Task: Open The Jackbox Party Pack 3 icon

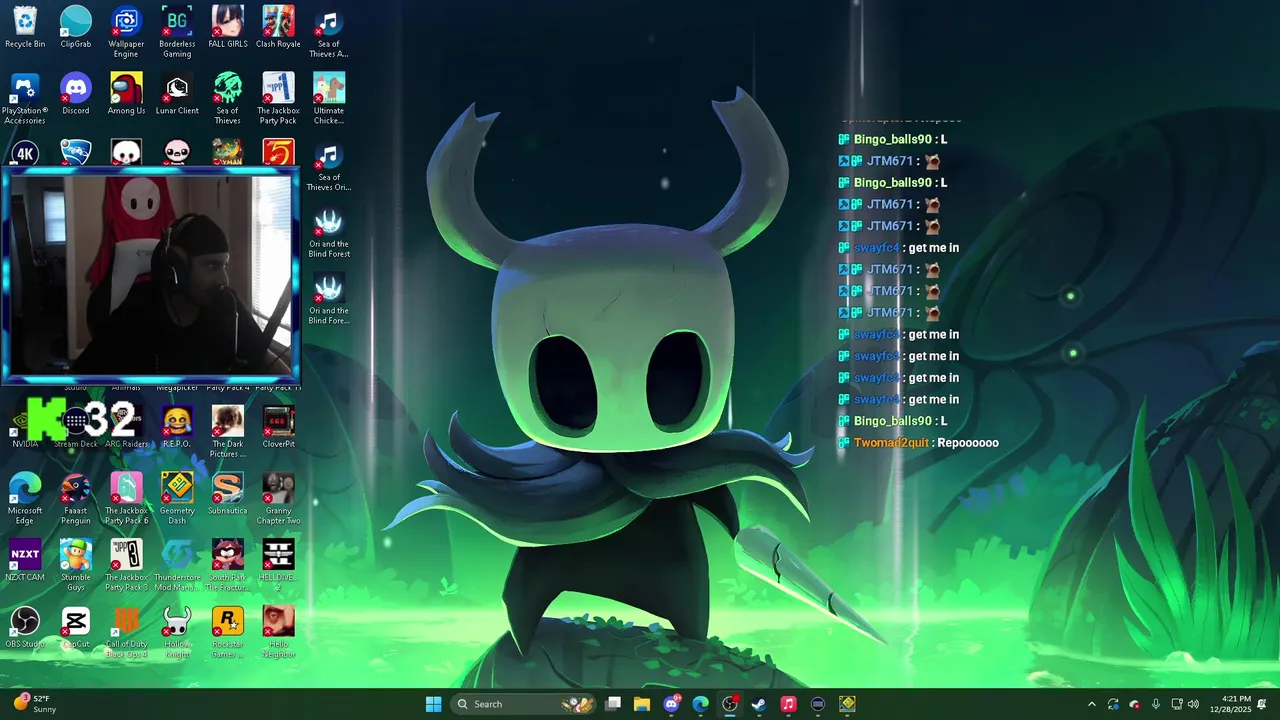Action: (x=126, y=565)
